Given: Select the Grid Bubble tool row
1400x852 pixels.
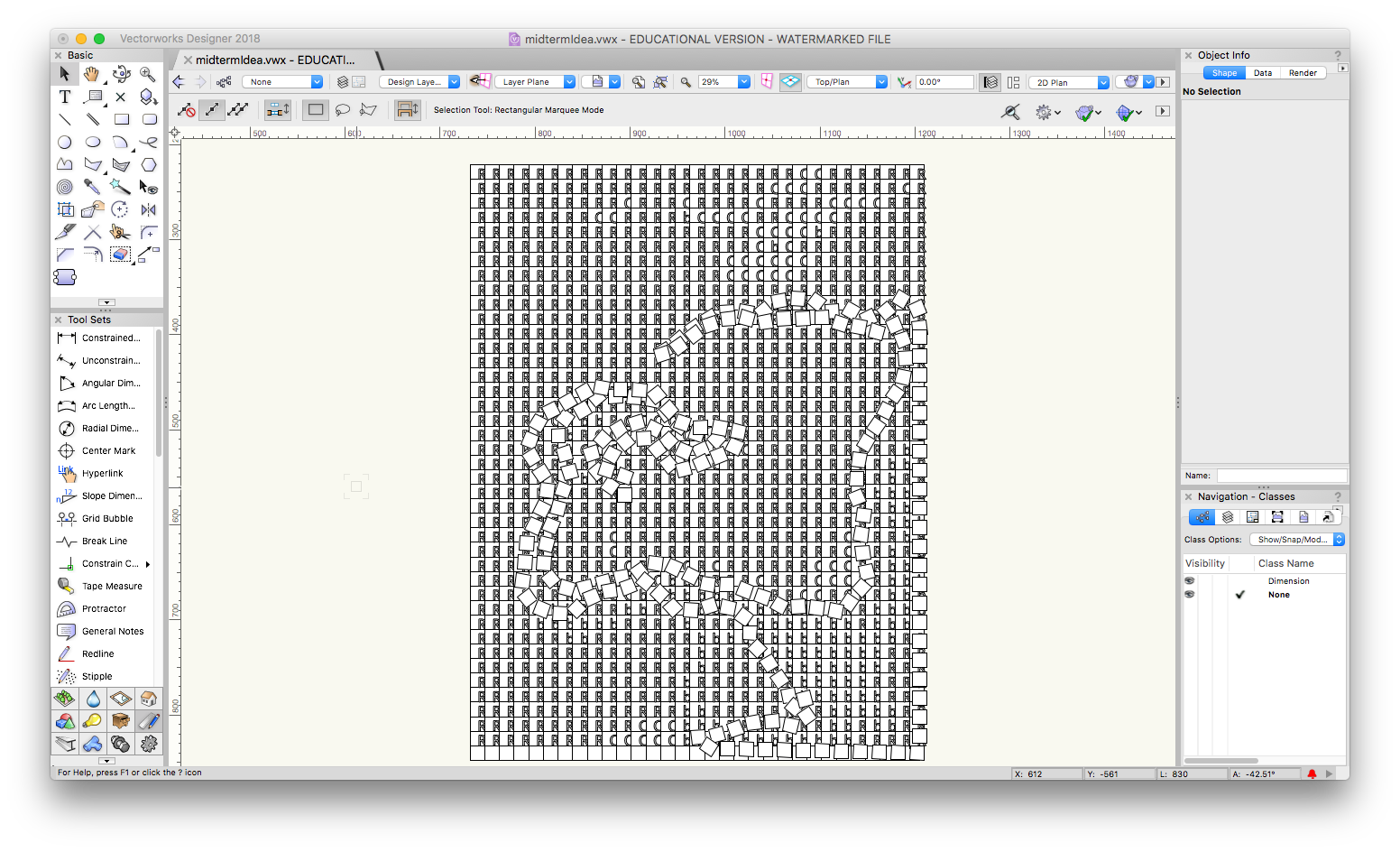Looking at the screenshot, I should [x=105, y=518].
